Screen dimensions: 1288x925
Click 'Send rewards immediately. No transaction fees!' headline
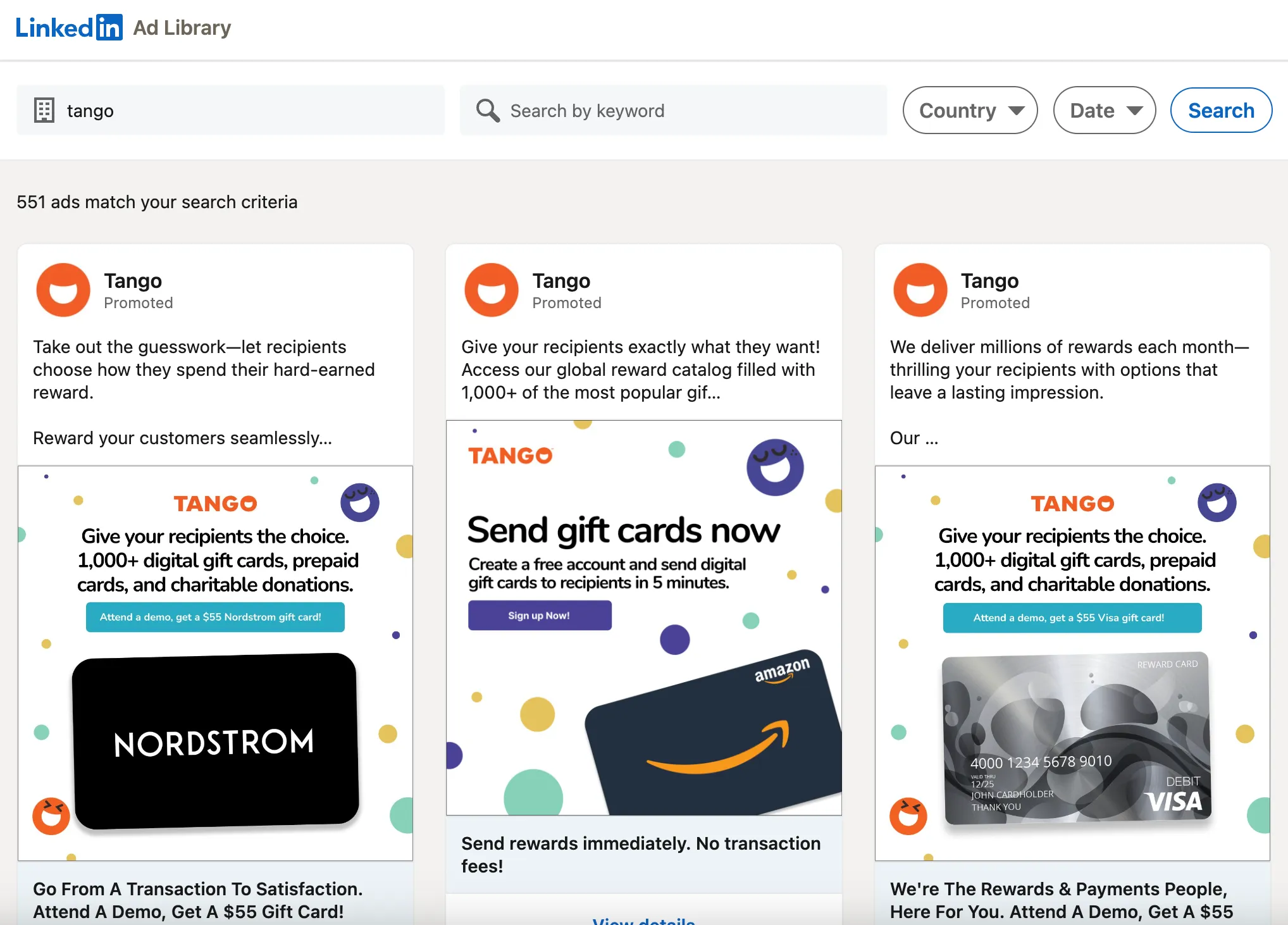tap(641, 855)
